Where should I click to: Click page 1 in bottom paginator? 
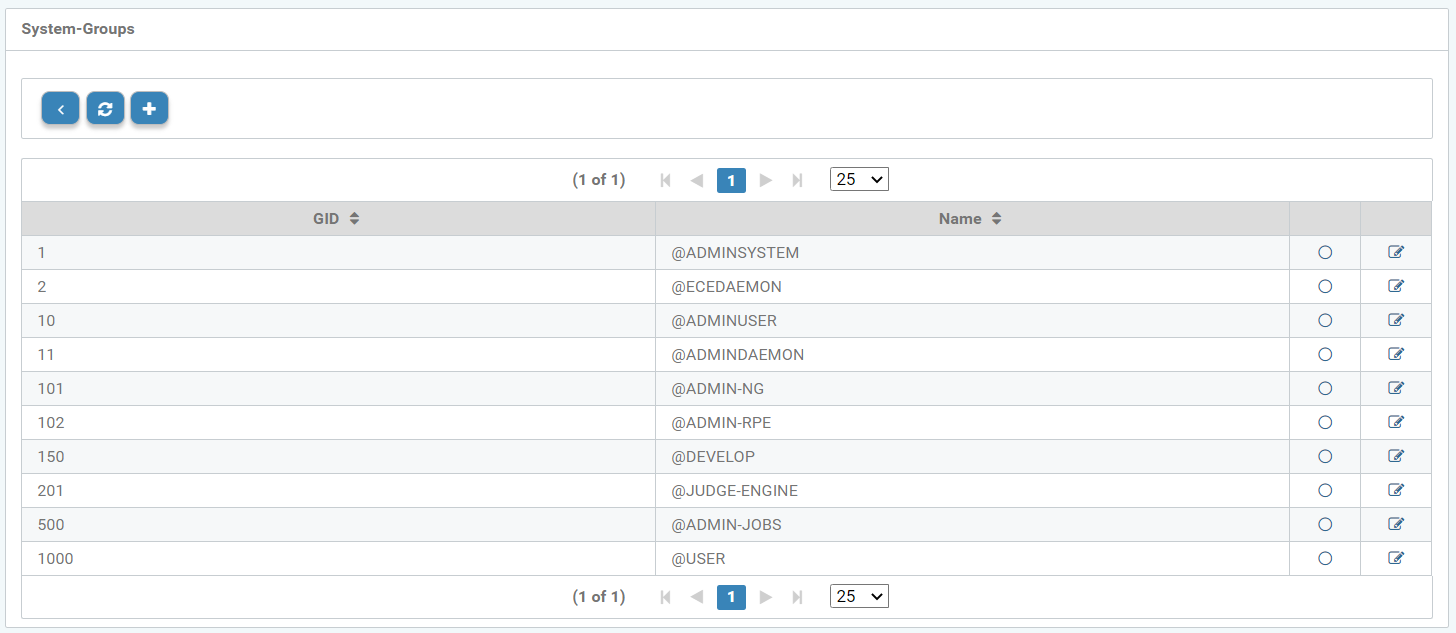click(731, 597)
